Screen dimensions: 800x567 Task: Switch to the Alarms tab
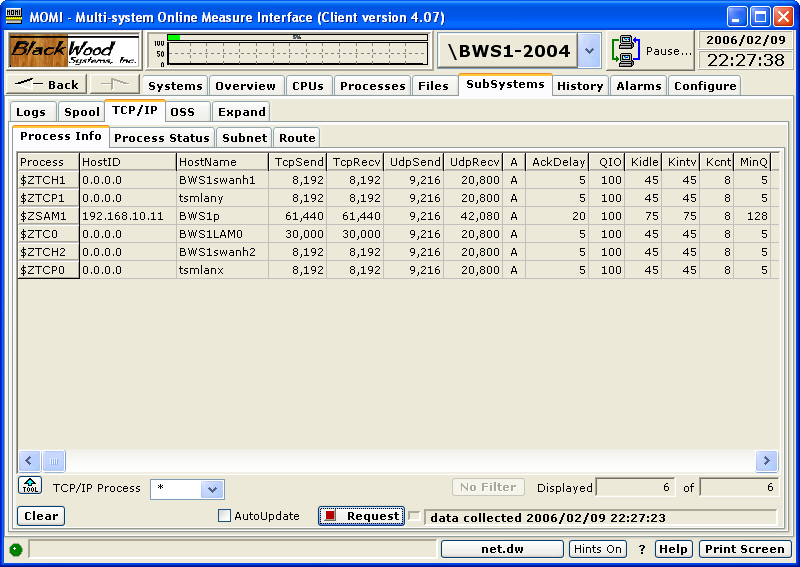click(638, 86)
